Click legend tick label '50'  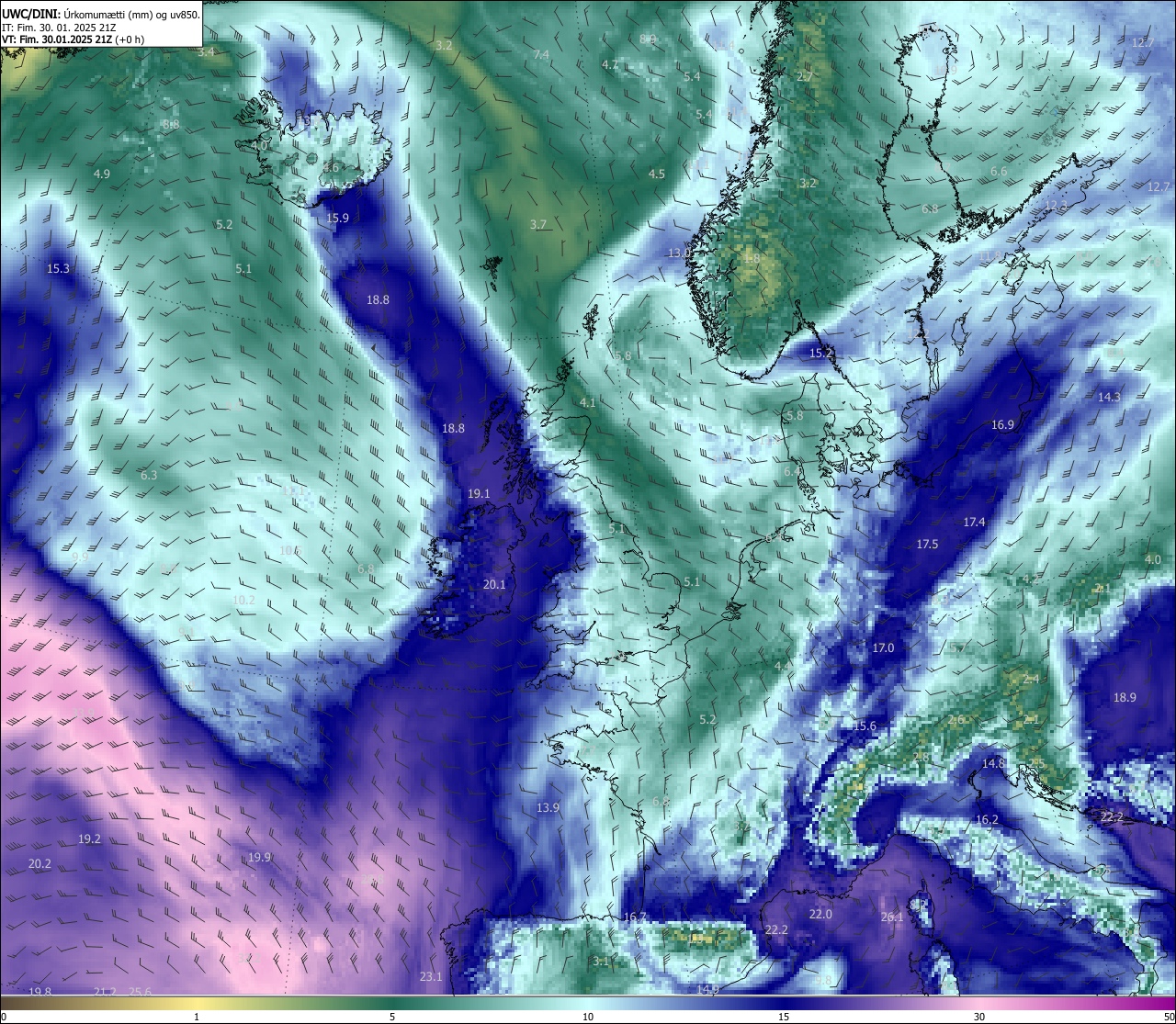(x=1169, y=1017)
